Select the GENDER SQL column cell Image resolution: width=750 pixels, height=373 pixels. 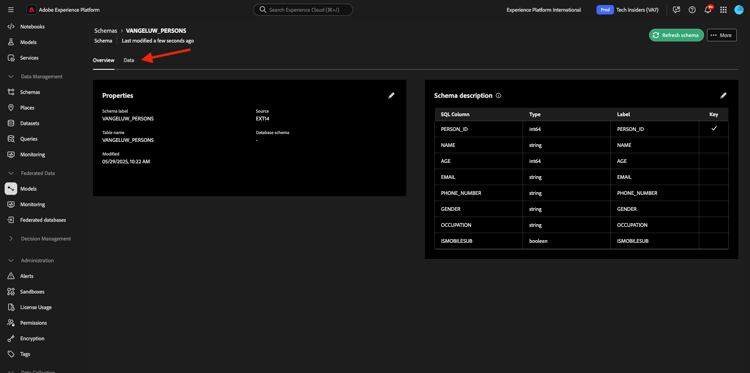click(478, 209)
